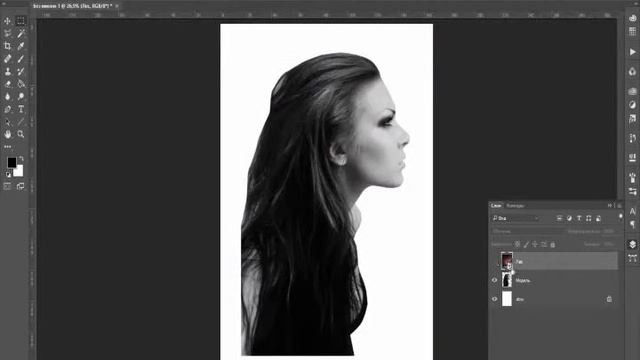640x360 pixels.
Task: Collapse the Layers panel to icons
Action: click(610, 206)
